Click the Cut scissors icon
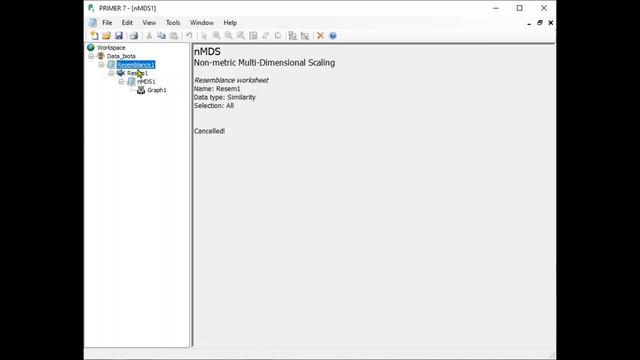 click(149, 36)
